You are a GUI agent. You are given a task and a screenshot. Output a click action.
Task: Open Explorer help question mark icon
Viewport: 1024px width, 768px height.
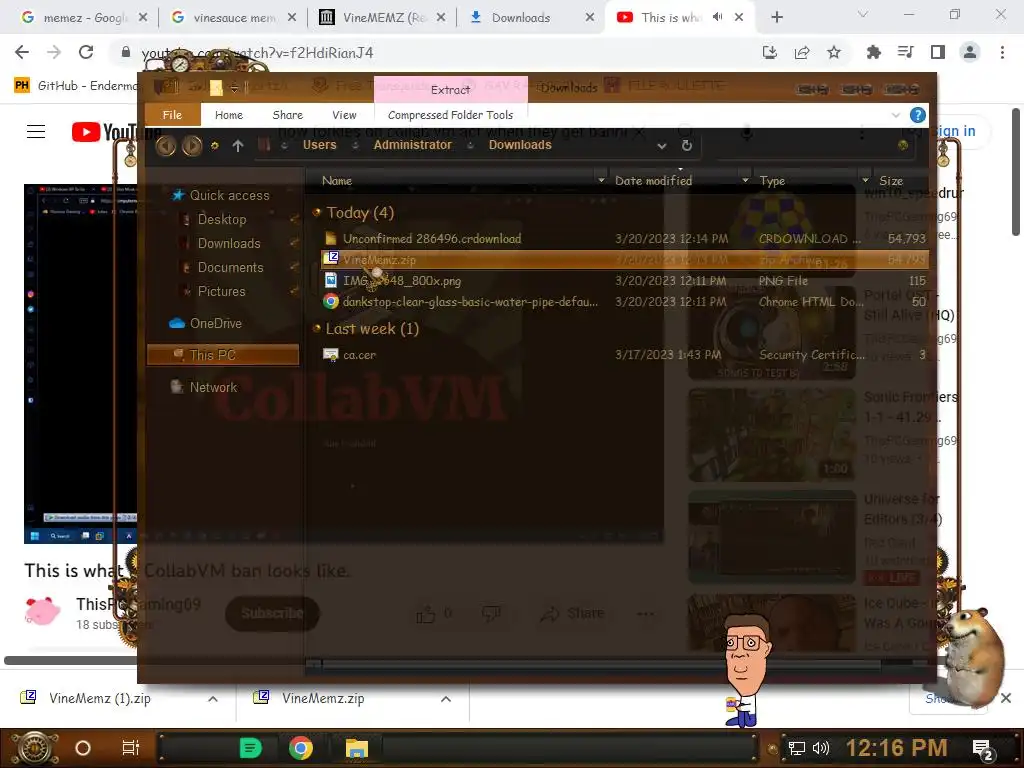[918, 116]
